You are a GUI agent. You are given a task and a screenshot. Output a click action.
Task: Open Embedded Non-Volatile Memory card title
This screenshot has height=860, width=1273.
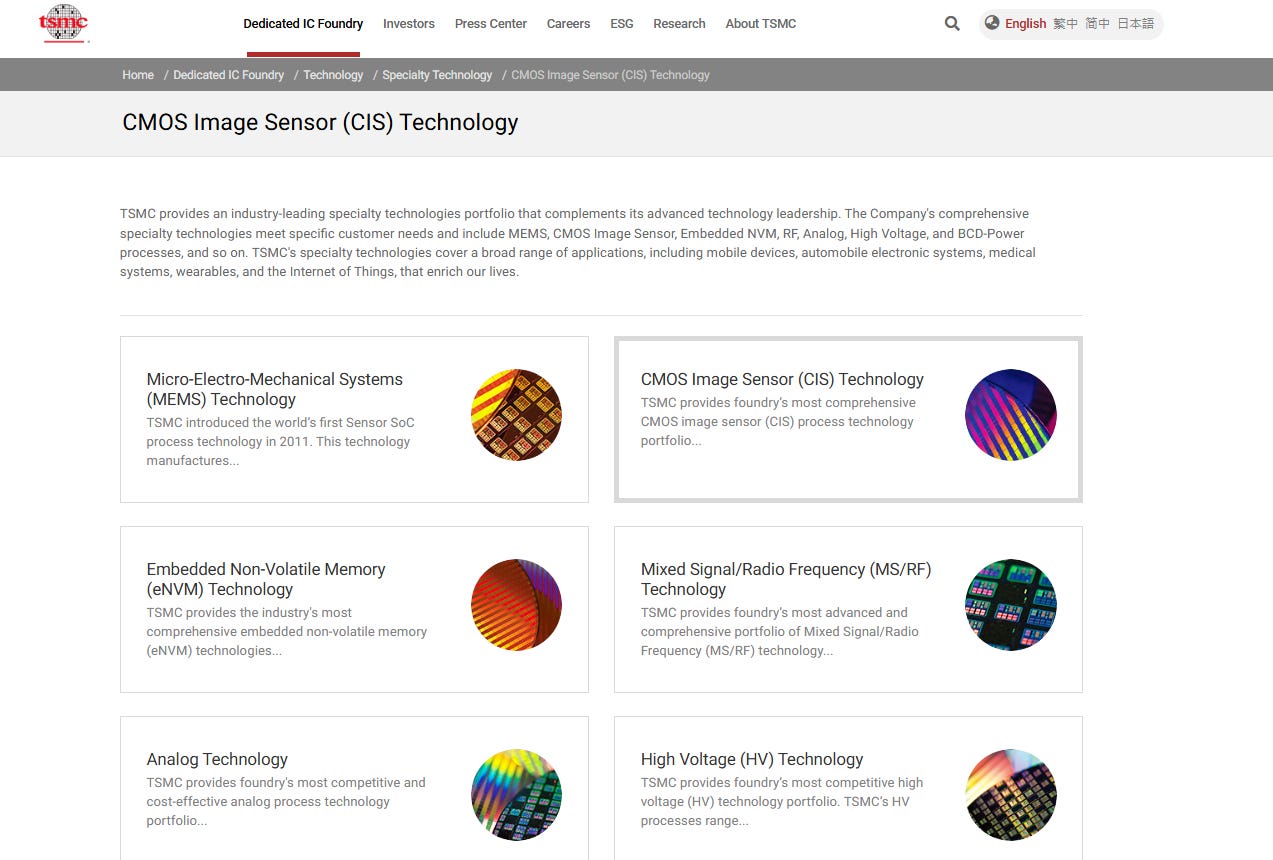[266, 579]
